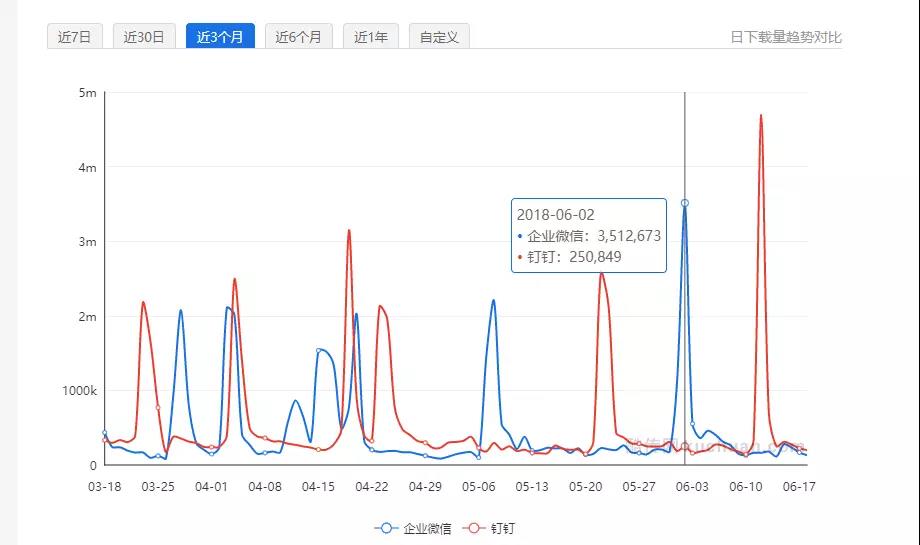
Task: Click the 06-17 x-axis date label
Action: (800, 487)
